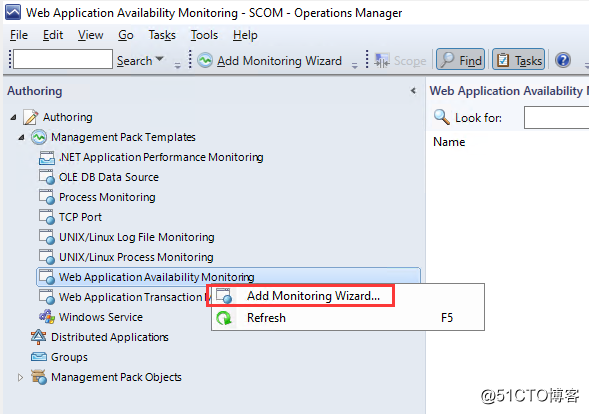Viewport: 589px width, 414px height.
Task: Open the Tasks menu in menu bar
Action: (162, 35)
